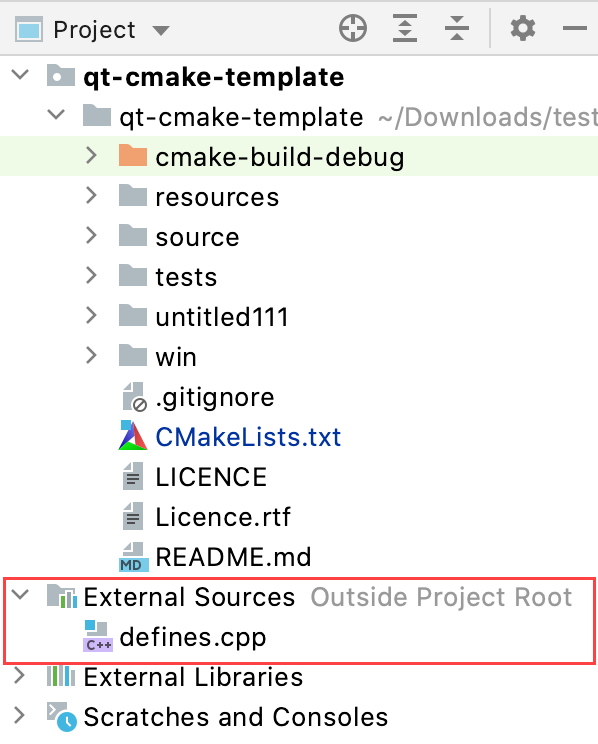The width and height of the screenshot is (598, 744).
Task: Click the nested qt-cmake-template folder icon
Action: (97, 115)
